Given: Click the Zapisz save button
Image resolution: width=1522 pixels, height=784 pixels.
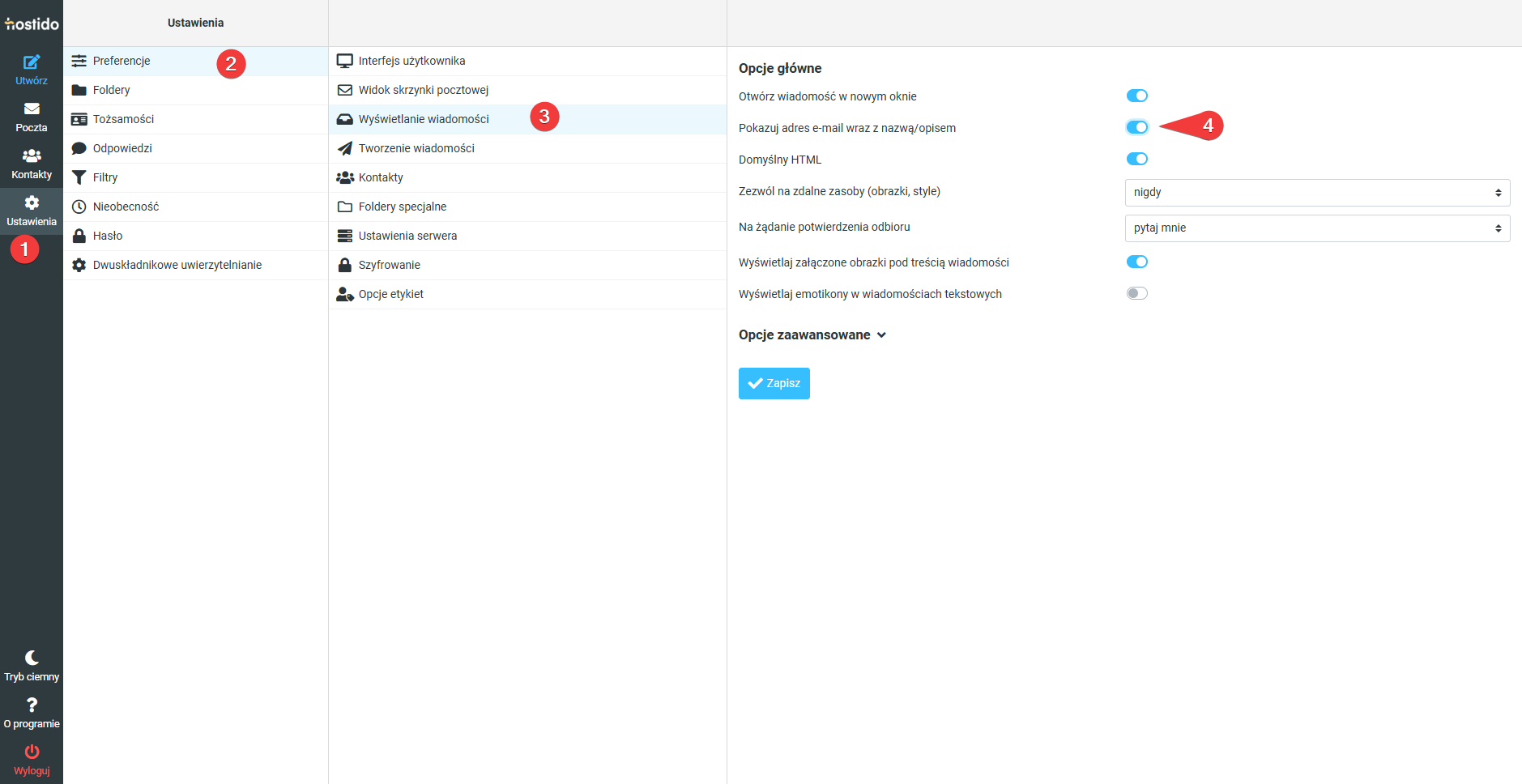Looking at the screenshot, I should point(774,383).
